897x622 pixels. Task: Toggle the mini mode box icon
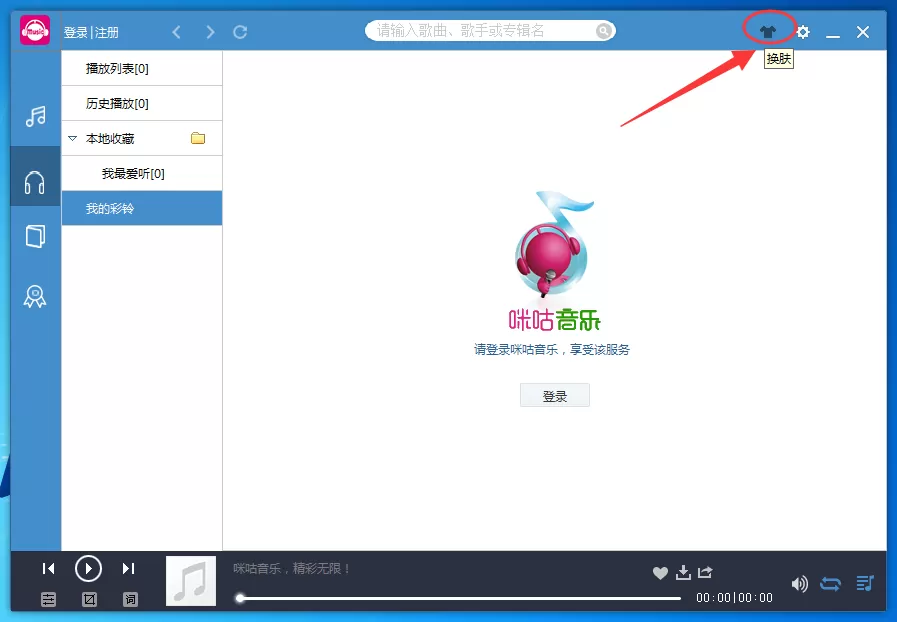tap(89, 599)
